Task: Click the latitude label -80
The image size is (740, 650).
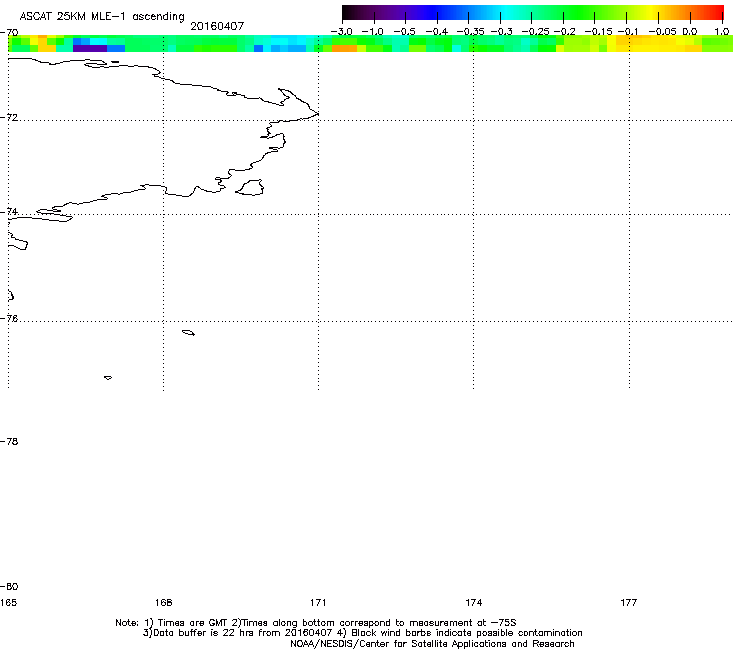Action: (x=9, y=586)
